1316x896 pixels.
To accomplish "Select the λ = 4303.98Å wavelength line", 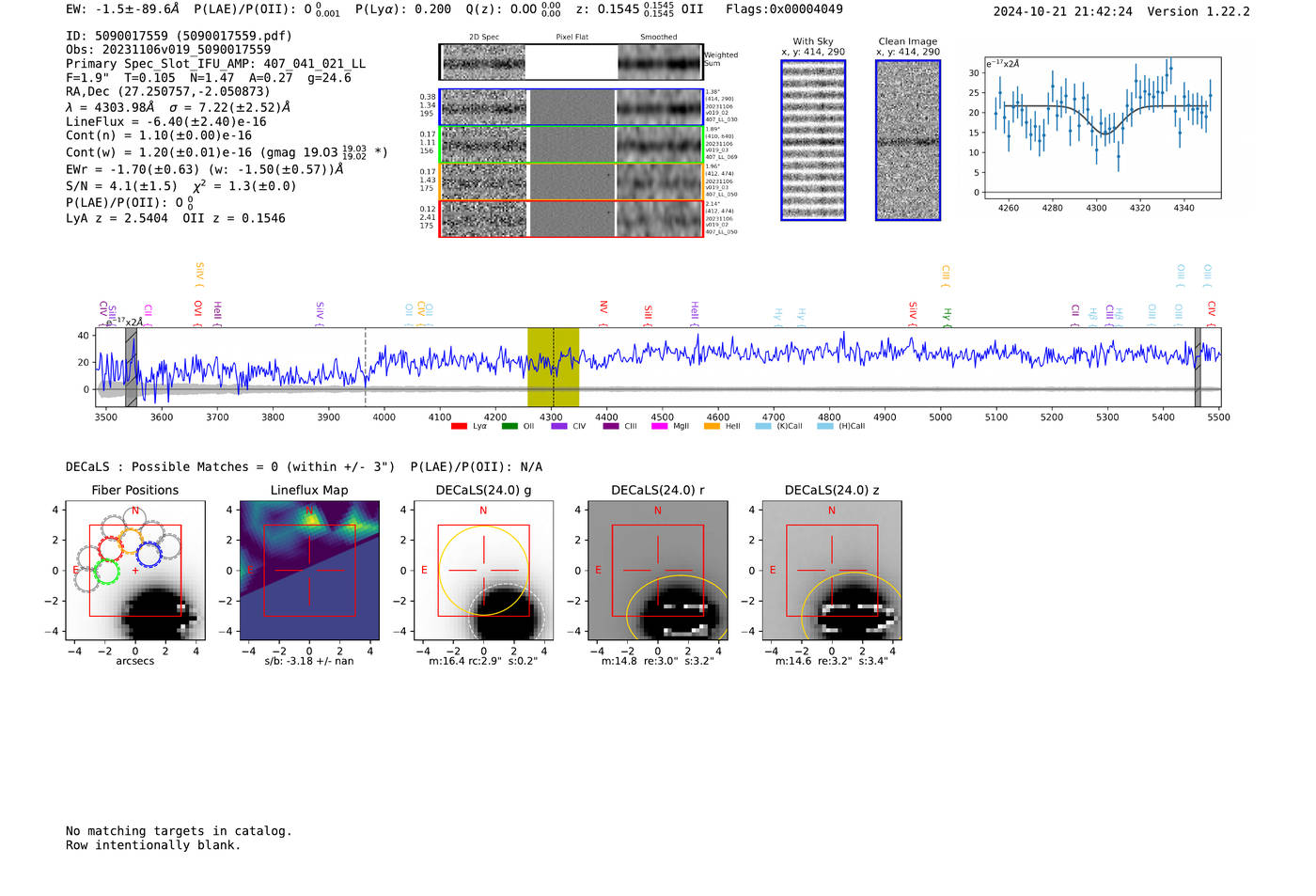I will point(178,107).
